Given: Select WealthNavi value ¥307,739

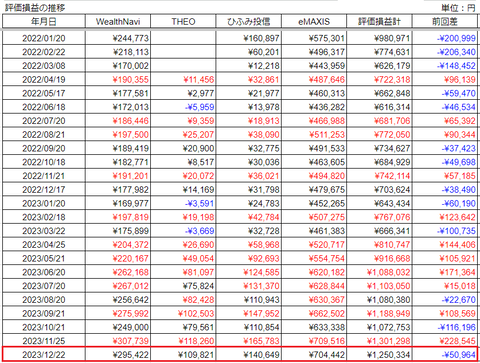Looking at the screenshot, I should point(131,341).
